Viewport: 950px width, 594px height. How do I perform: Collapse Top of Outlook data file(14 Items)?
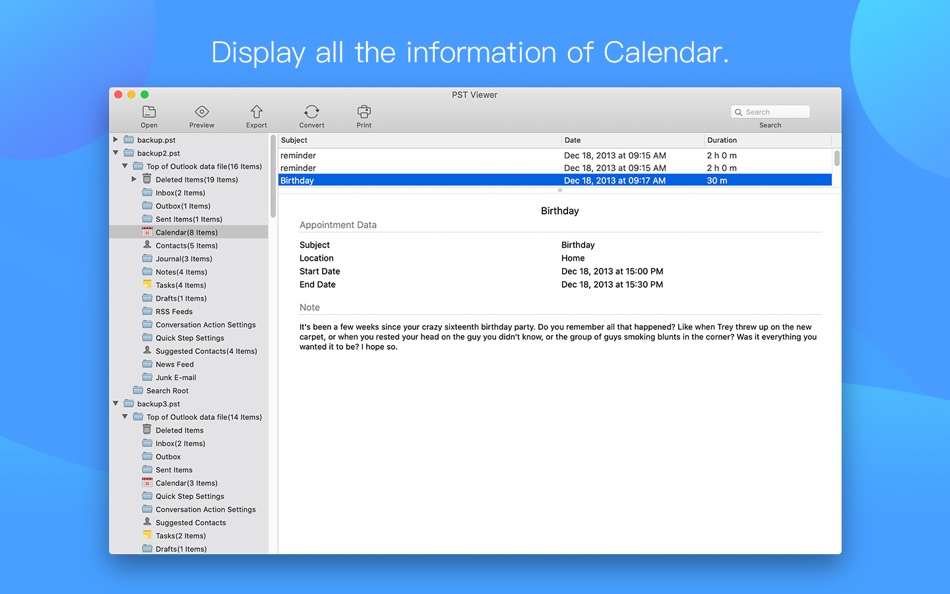(125, 416)
